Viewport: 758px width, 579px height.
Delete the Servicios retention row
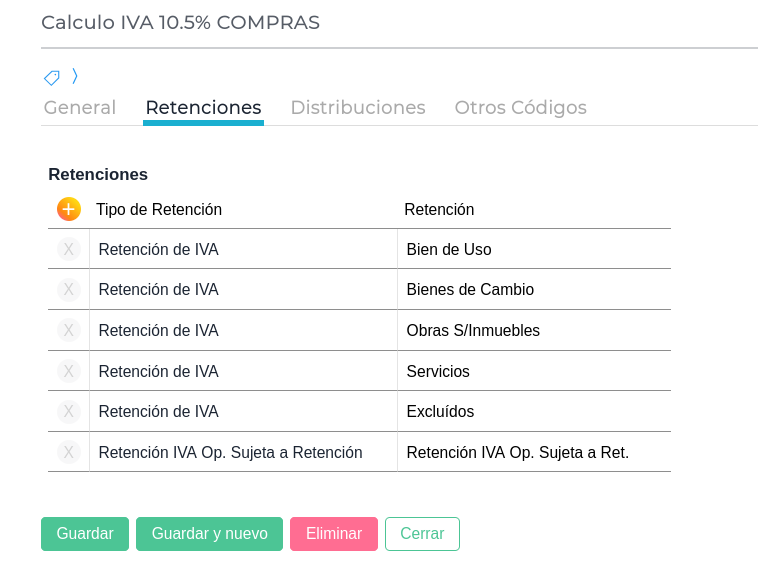point(68,371)
